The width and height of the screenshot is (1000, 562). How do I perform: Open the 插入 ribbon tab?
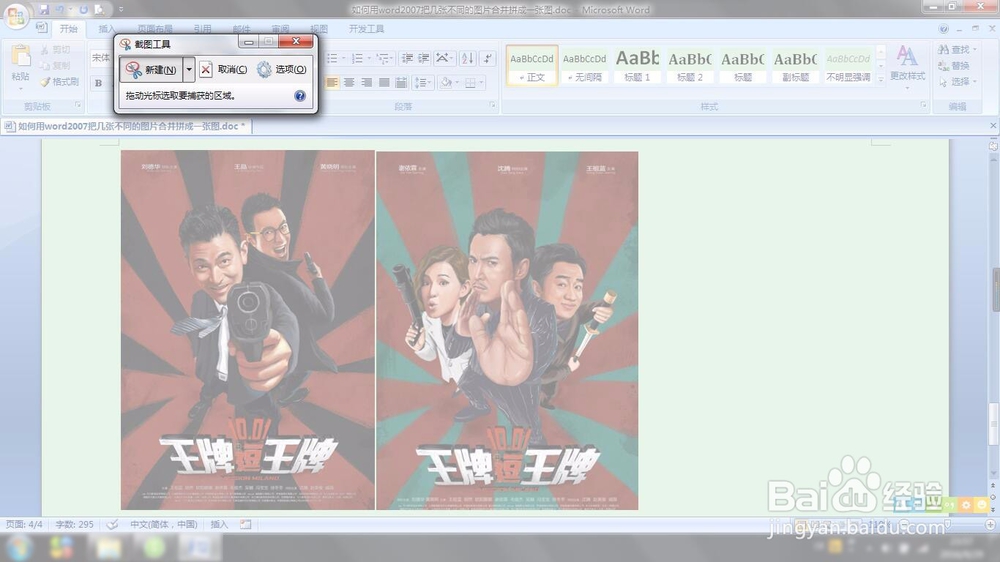tap(107, 29)
